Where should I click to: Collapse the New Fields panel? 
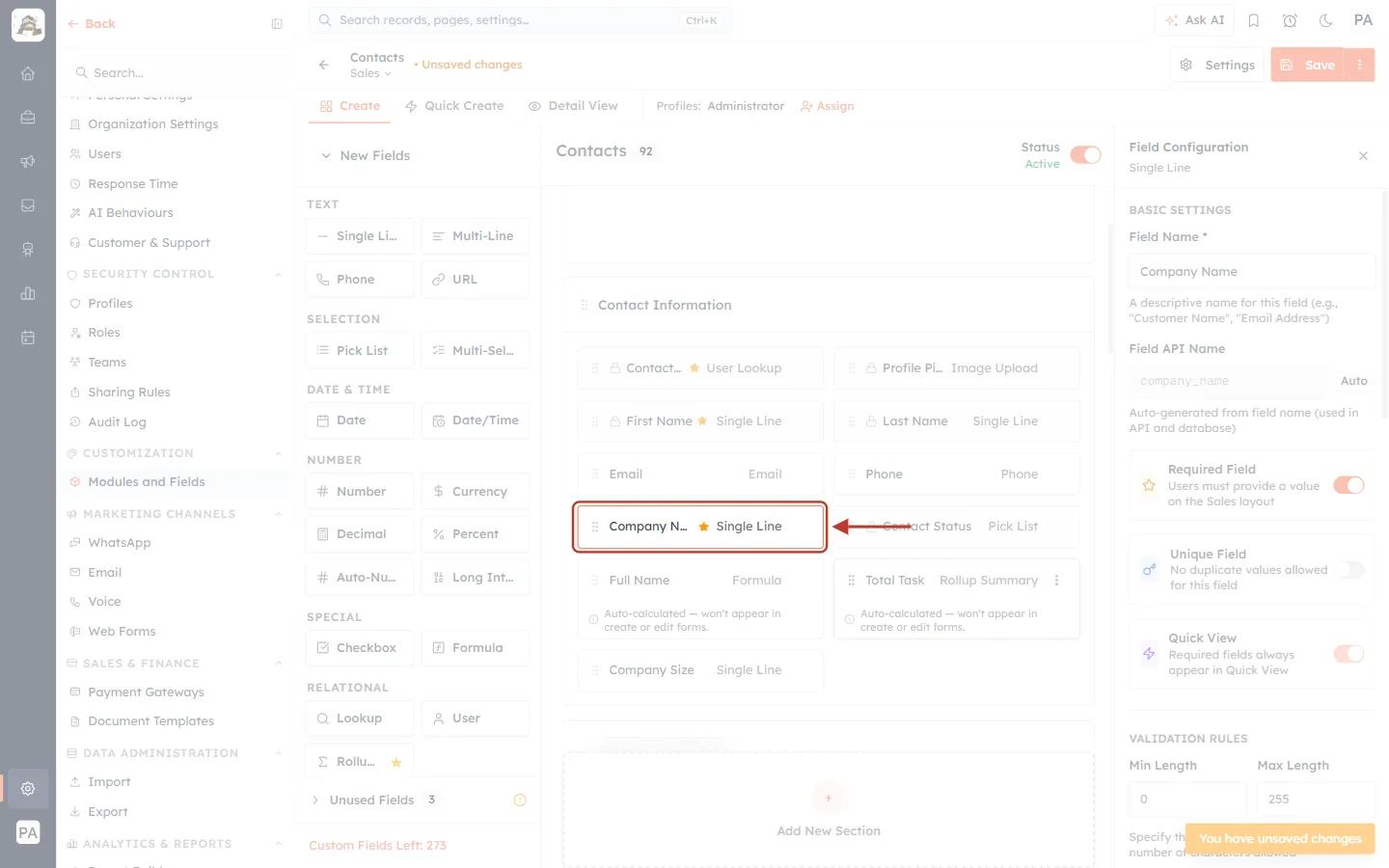326,155
